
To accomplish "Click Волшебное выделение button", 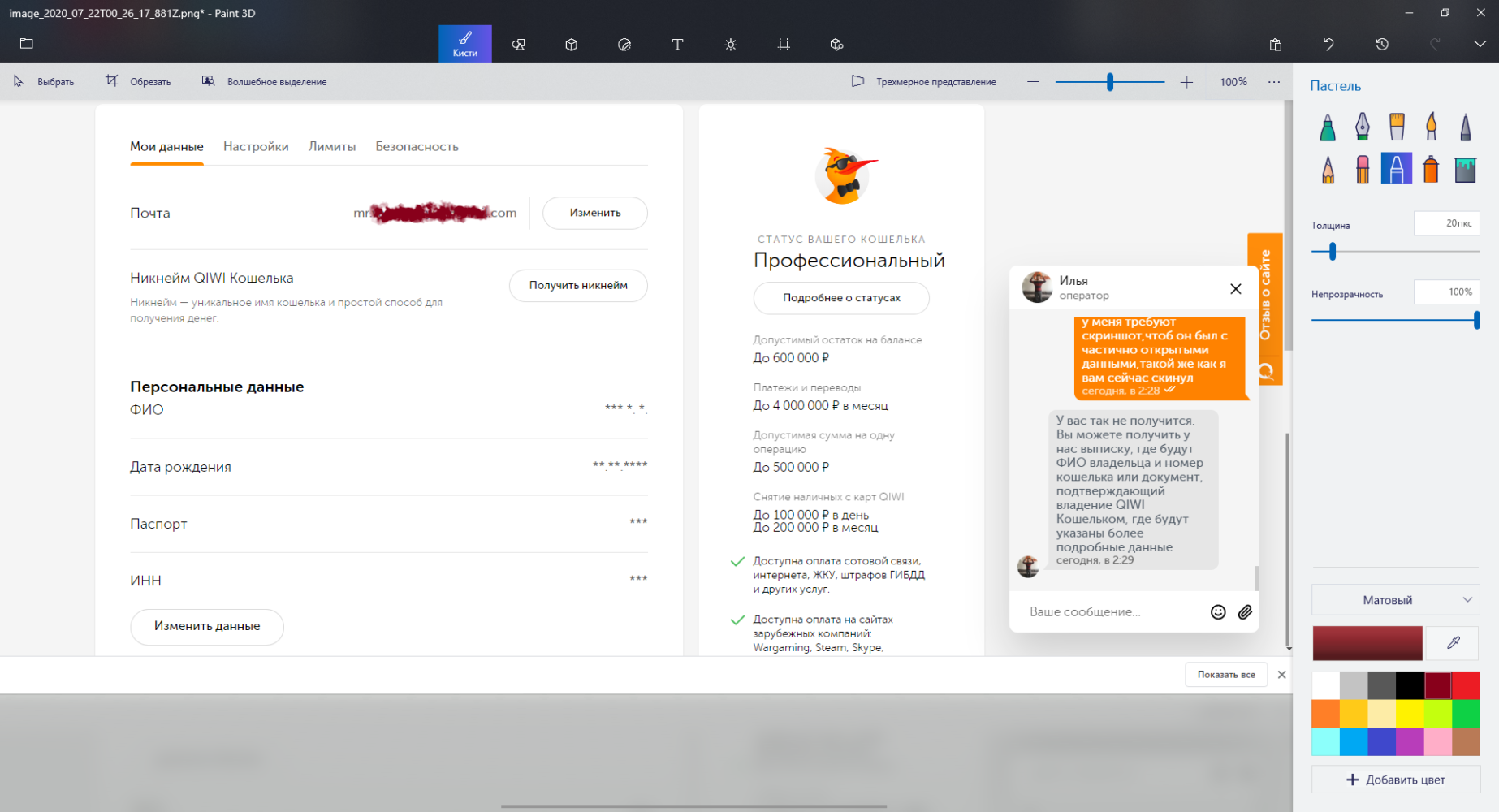I will pyautogui.click(x=265, y=82).
